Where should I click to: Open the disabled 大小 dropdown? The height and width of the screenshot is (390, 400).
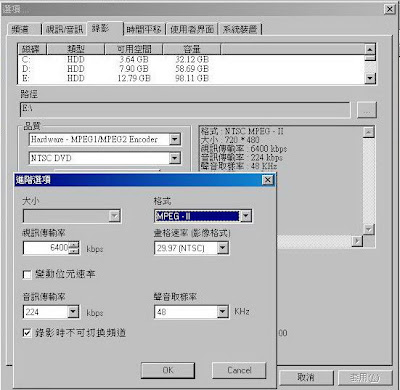114,216
